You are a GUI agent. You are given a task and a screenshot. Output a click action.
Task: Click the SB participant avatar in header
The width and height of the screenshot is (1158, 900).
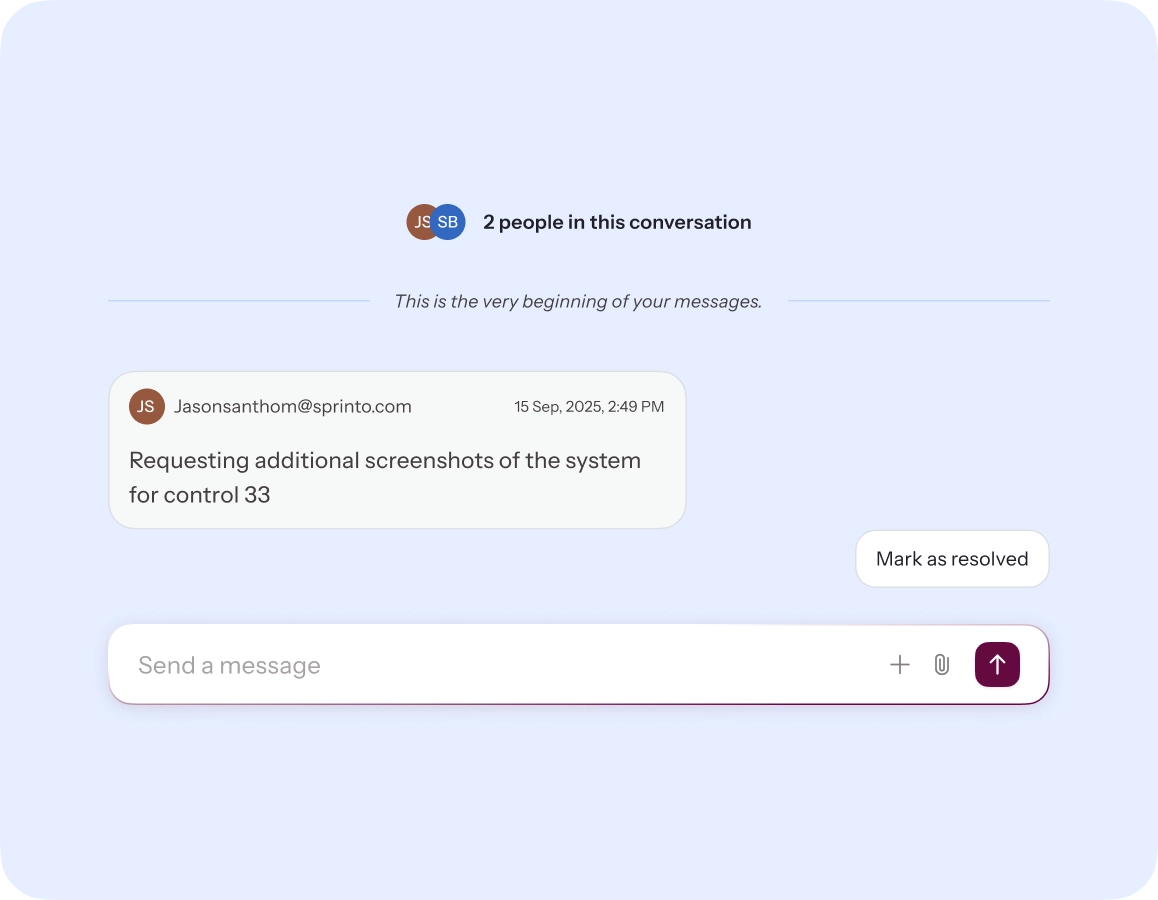pyautogui.click(x=449, y=222)
